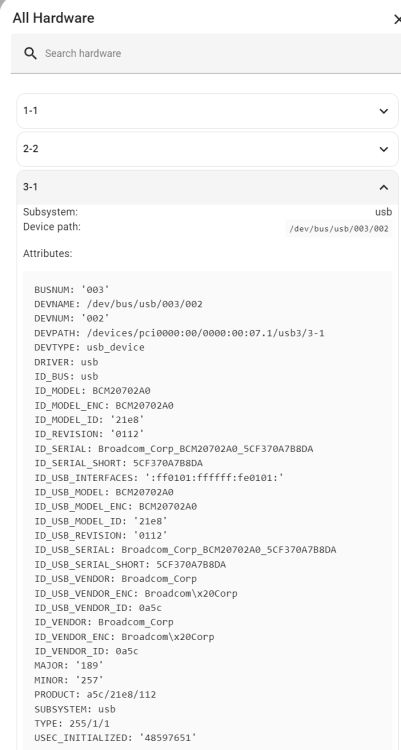Click the chevron beside 1-1

point(383,111)
